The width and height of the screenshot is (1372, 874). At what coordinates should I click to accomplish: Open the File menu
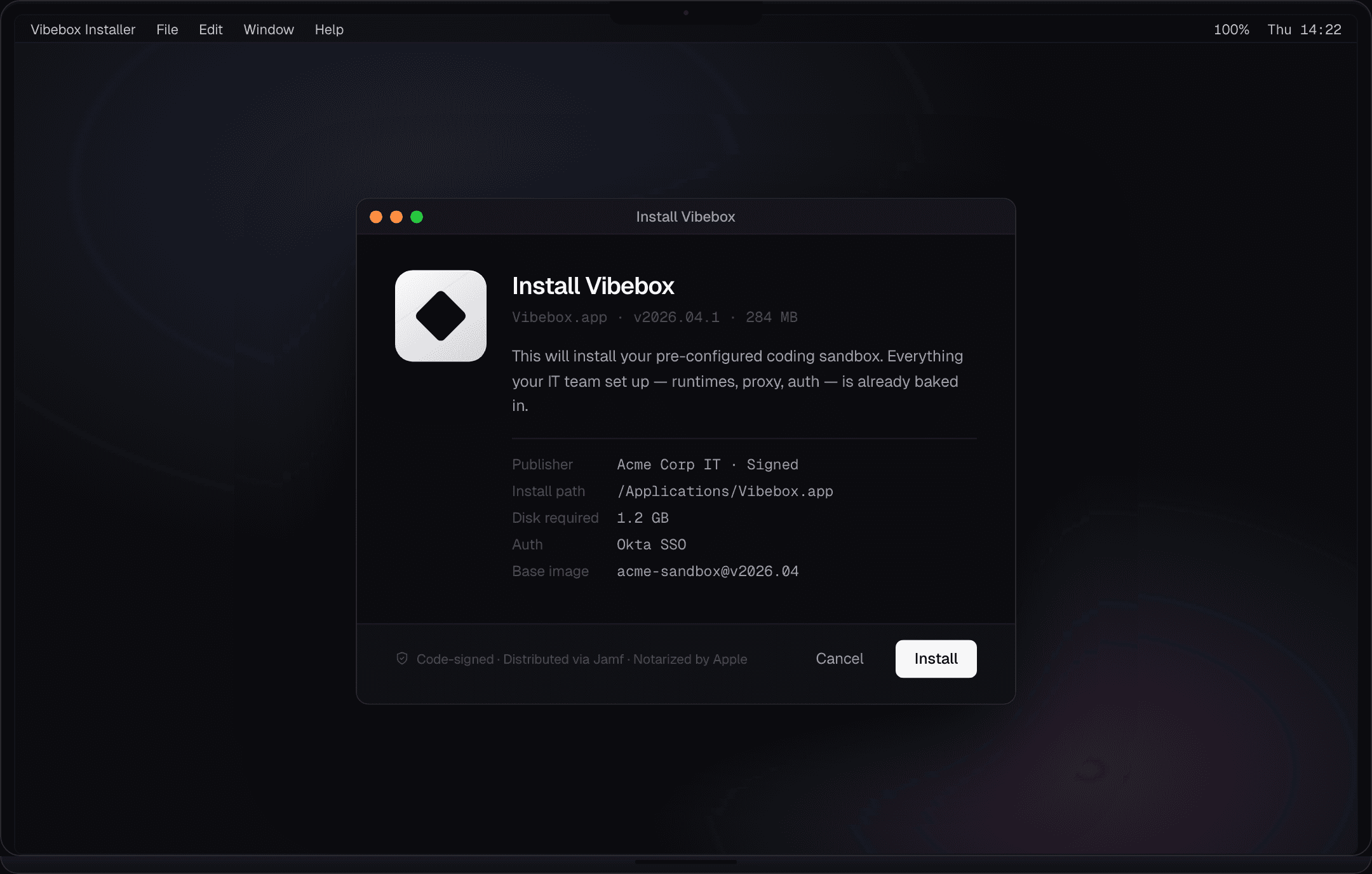click(167, 29)
